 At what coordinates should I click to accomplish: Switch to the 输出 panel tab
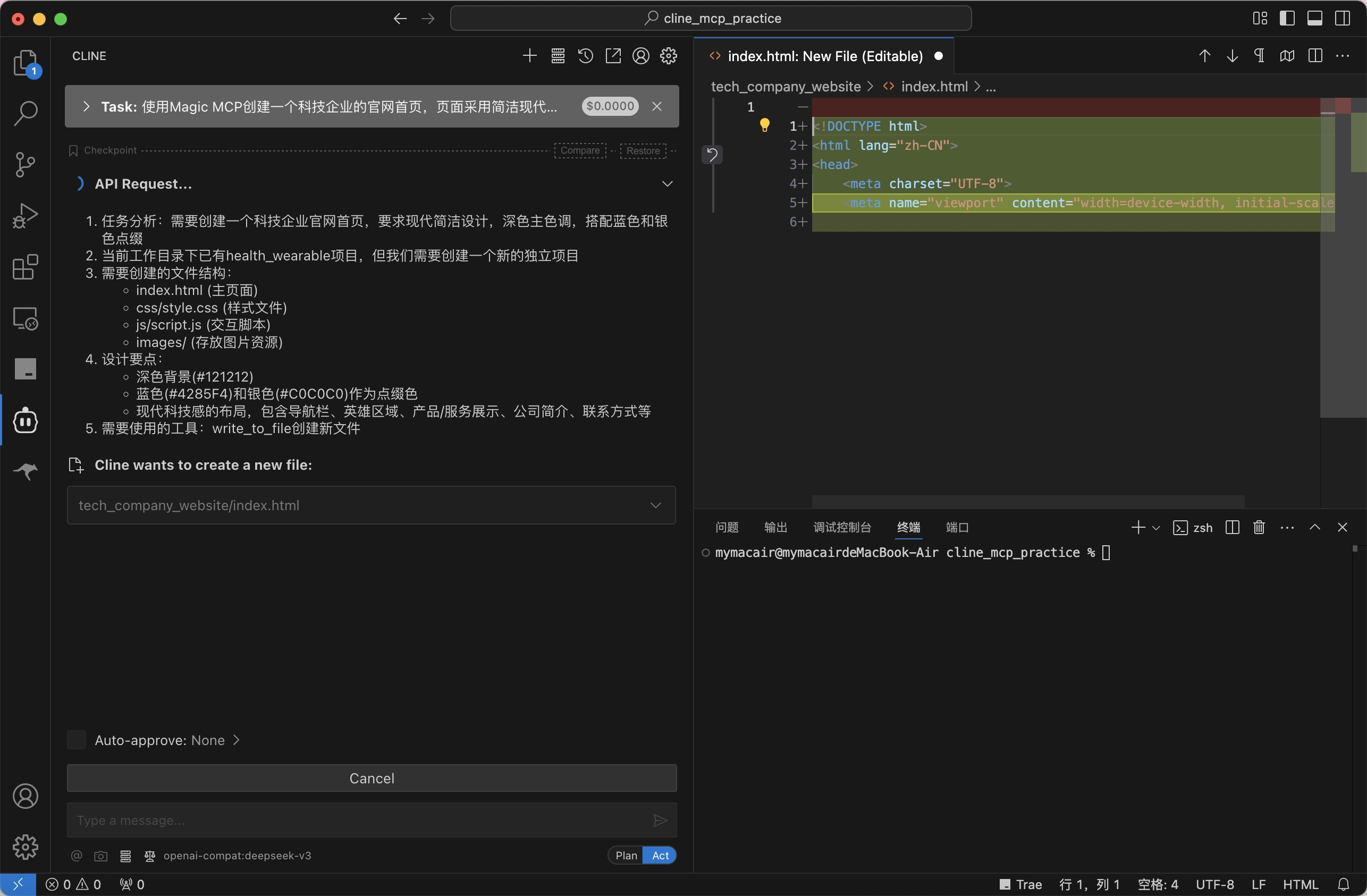tap(775, 527)
